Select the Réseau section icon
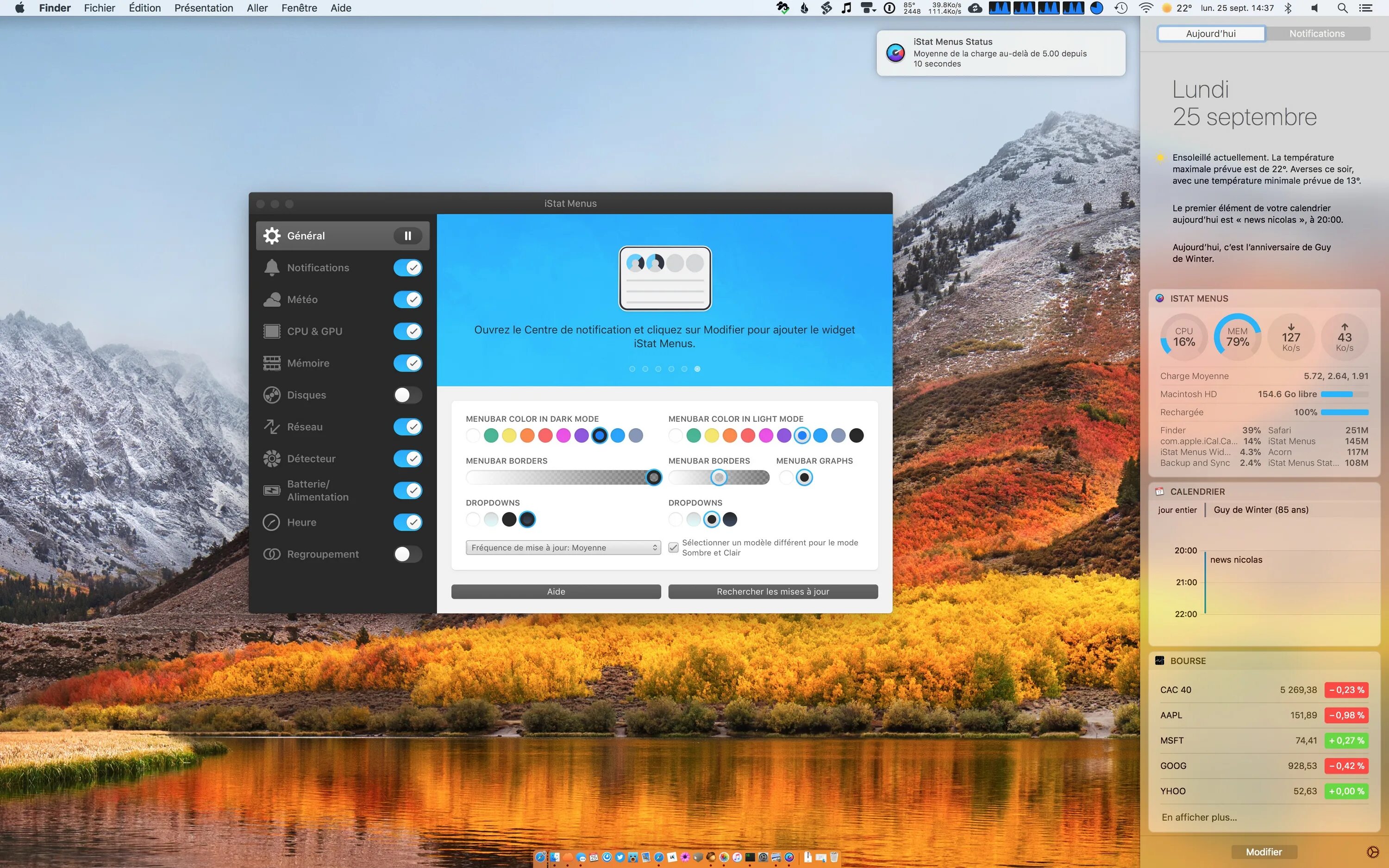The width and height of the screenshot is (1389, 868). point(305,426)
